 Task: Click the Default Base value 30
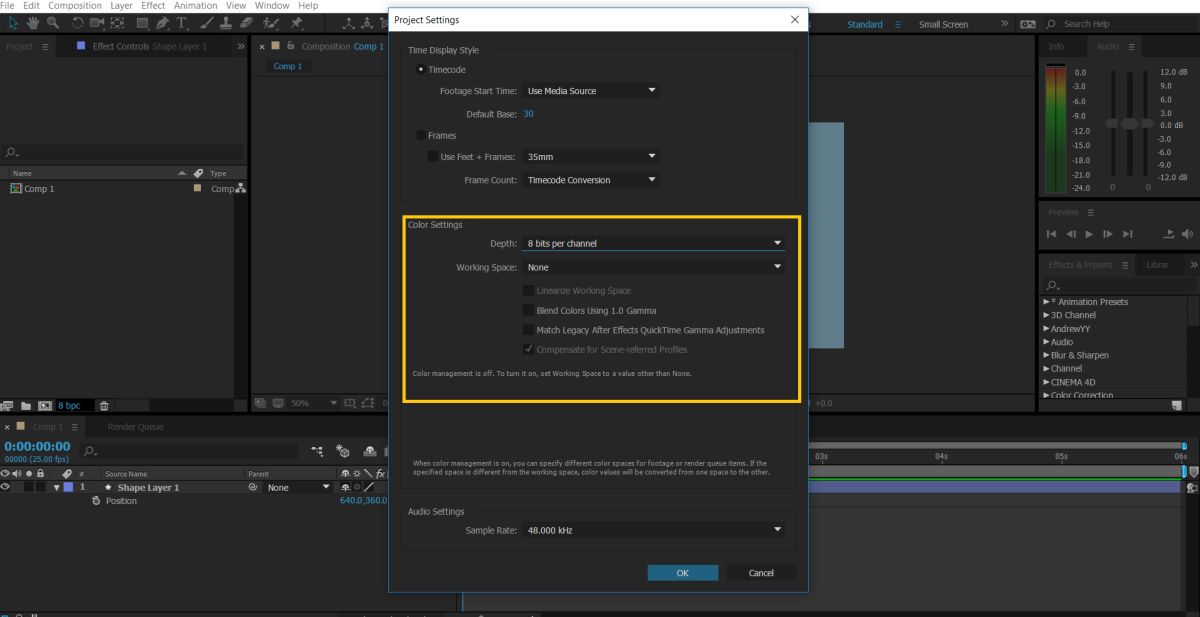coord(528,114)
